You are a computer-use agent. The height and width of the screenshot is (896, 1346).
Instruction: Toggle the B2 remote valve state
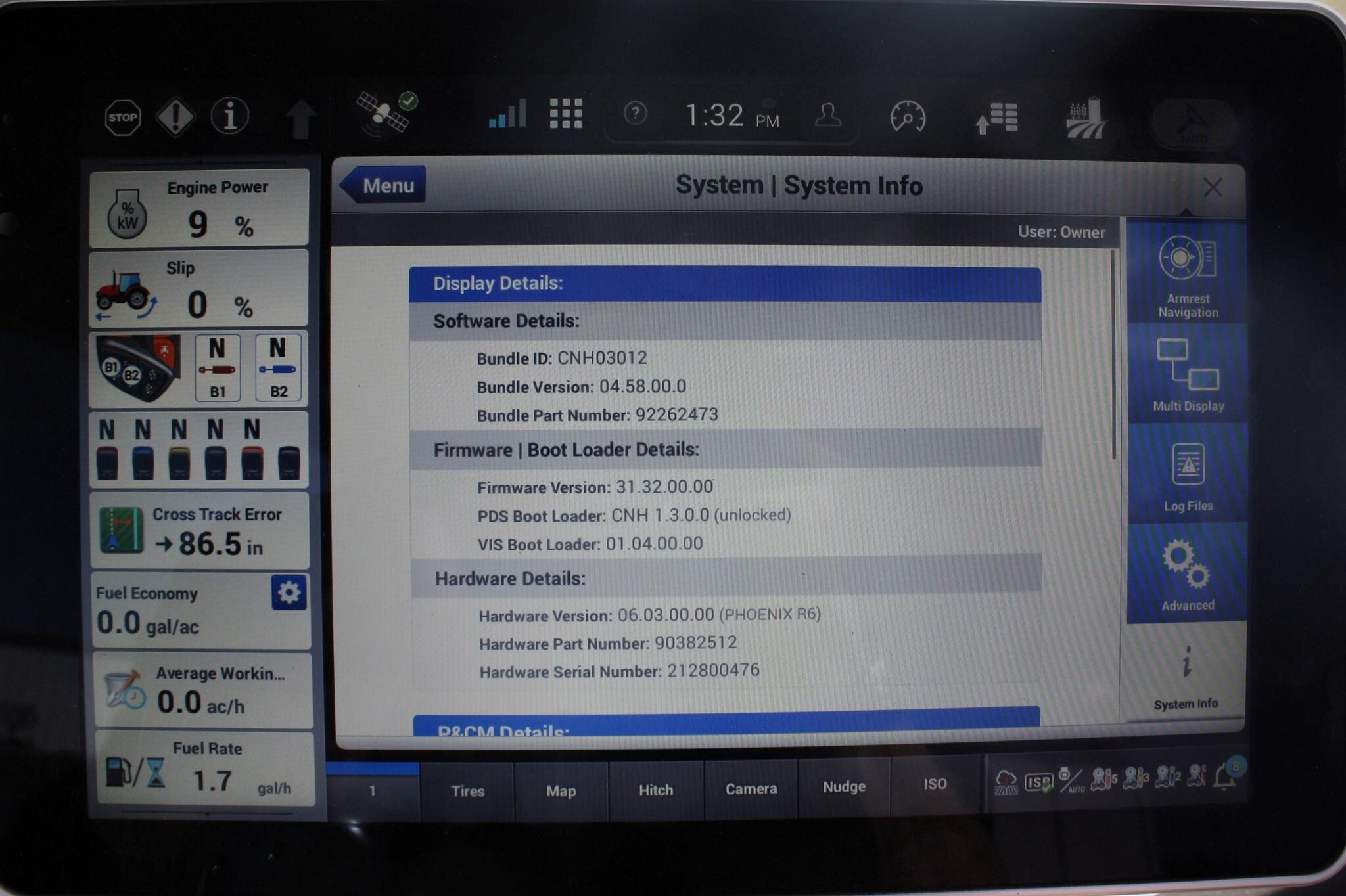click(278, 367)
